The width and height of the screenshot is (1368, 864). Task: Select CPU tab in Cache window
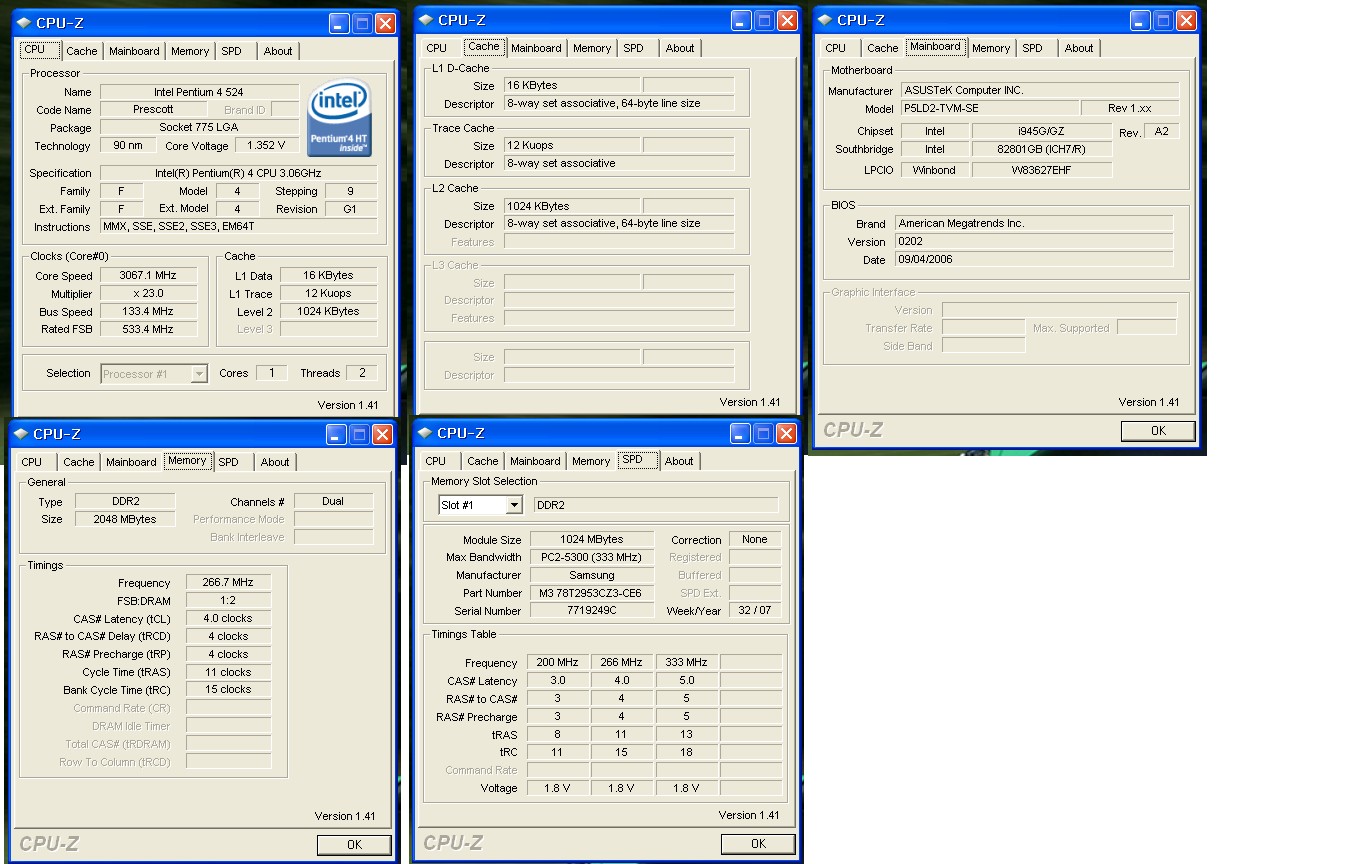click(437, 48)
